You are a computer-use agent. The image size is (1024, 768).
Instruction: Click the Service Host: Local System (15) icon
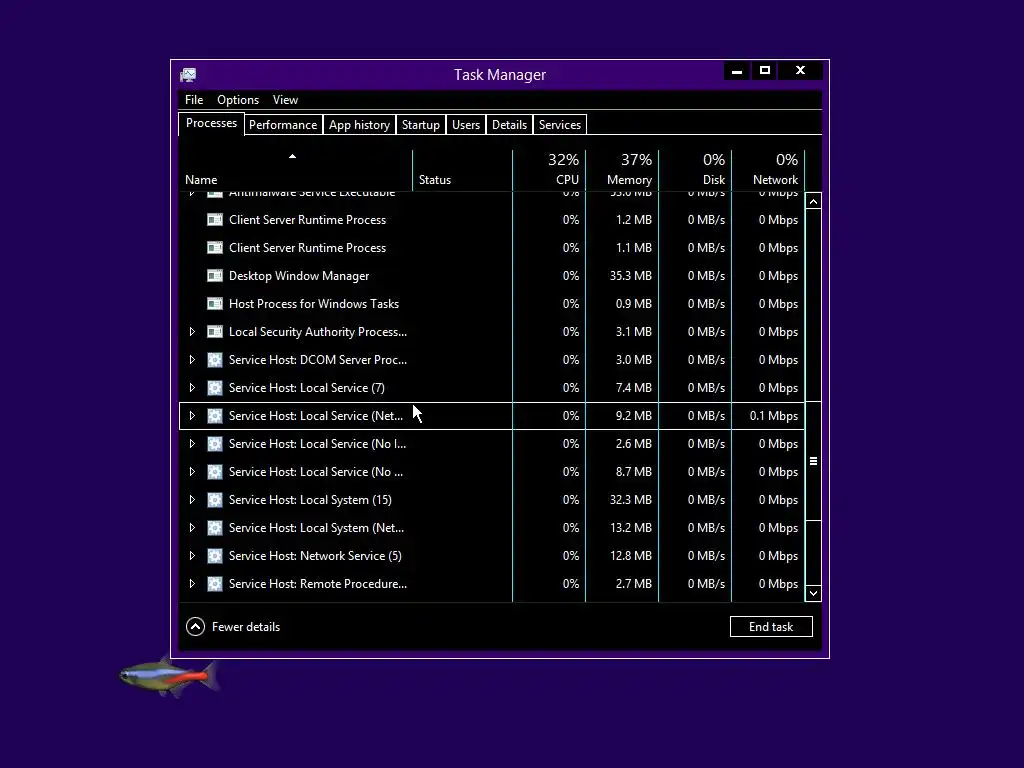(x=215, y=500)
